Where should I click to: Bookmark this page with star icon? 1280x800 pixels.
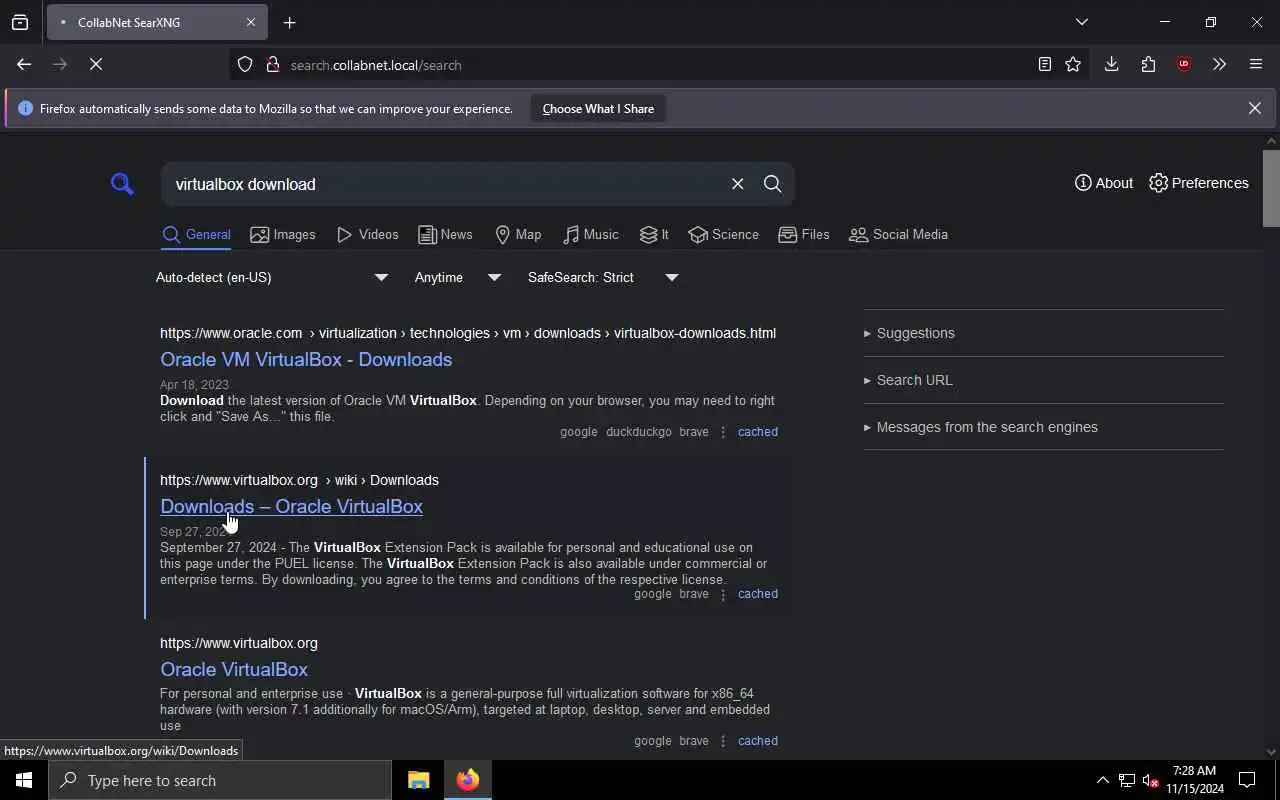pos(1073,65)
